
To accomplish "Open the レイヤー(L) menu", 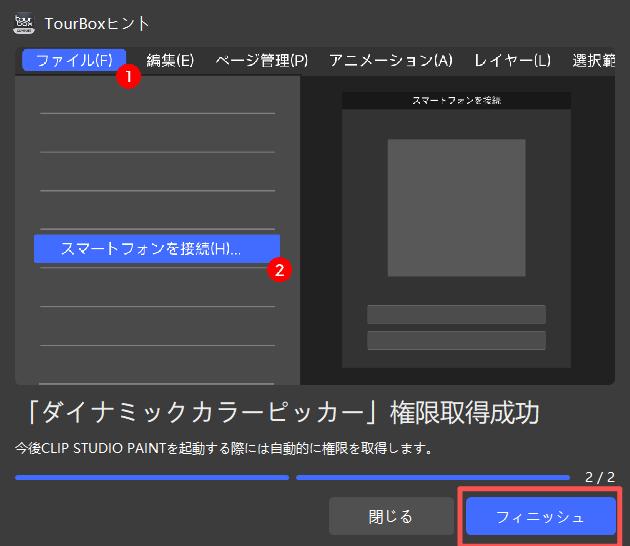I will click(x=512, y=60).
